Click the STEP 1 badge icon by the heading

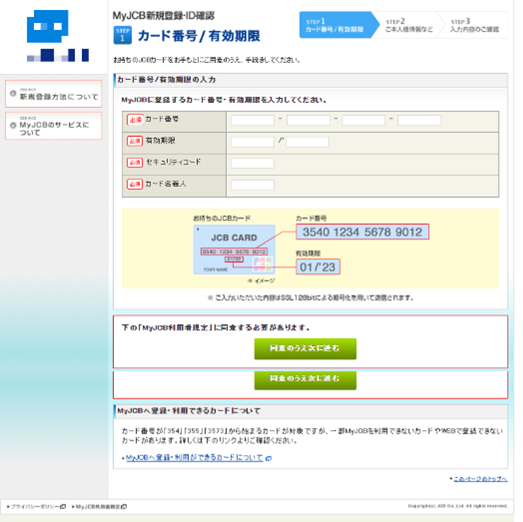click(x=122, y=35)
